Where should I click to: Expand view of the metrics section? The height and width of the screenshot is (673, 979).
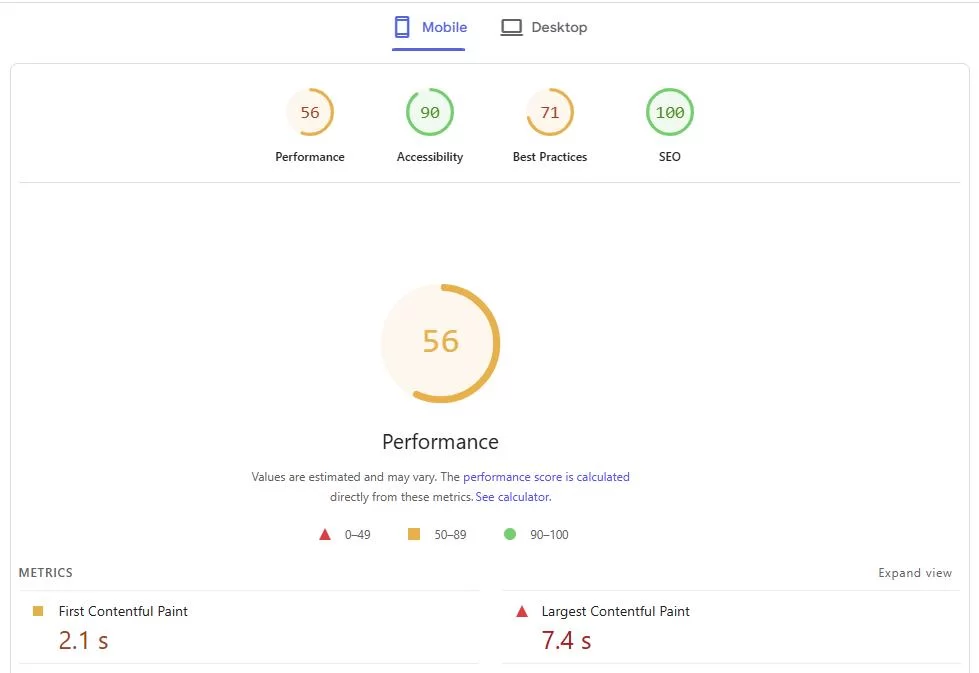pos(915,572)
